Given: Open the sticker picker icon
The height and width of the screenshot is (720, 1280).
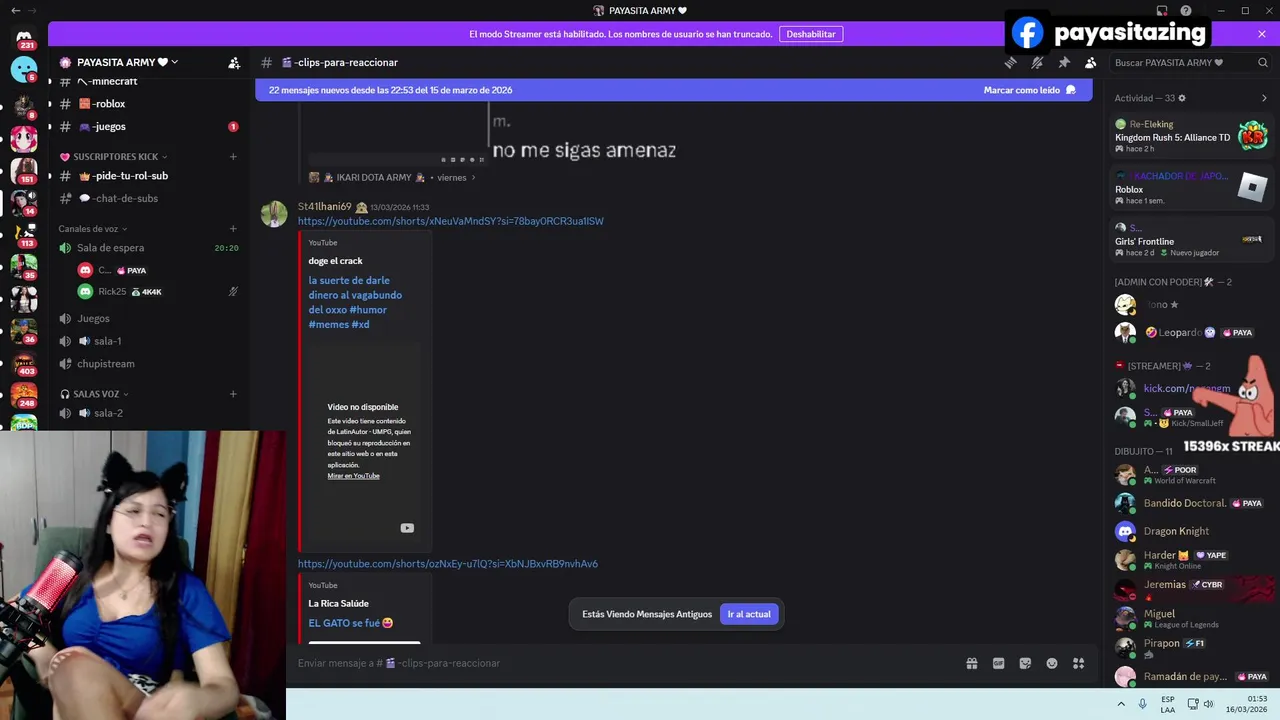Looking at the screenshot, I should pyautogui.click(x=1025, y=663).
